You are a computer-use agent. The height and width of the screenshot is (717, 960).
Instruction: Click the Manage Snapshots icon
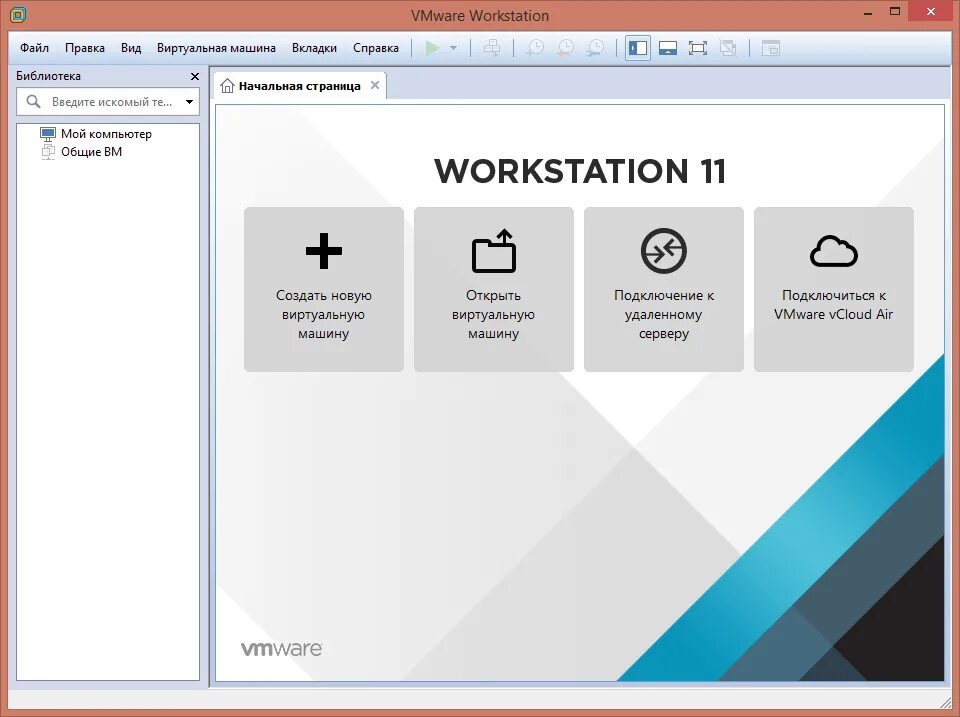tap(595, 48)
